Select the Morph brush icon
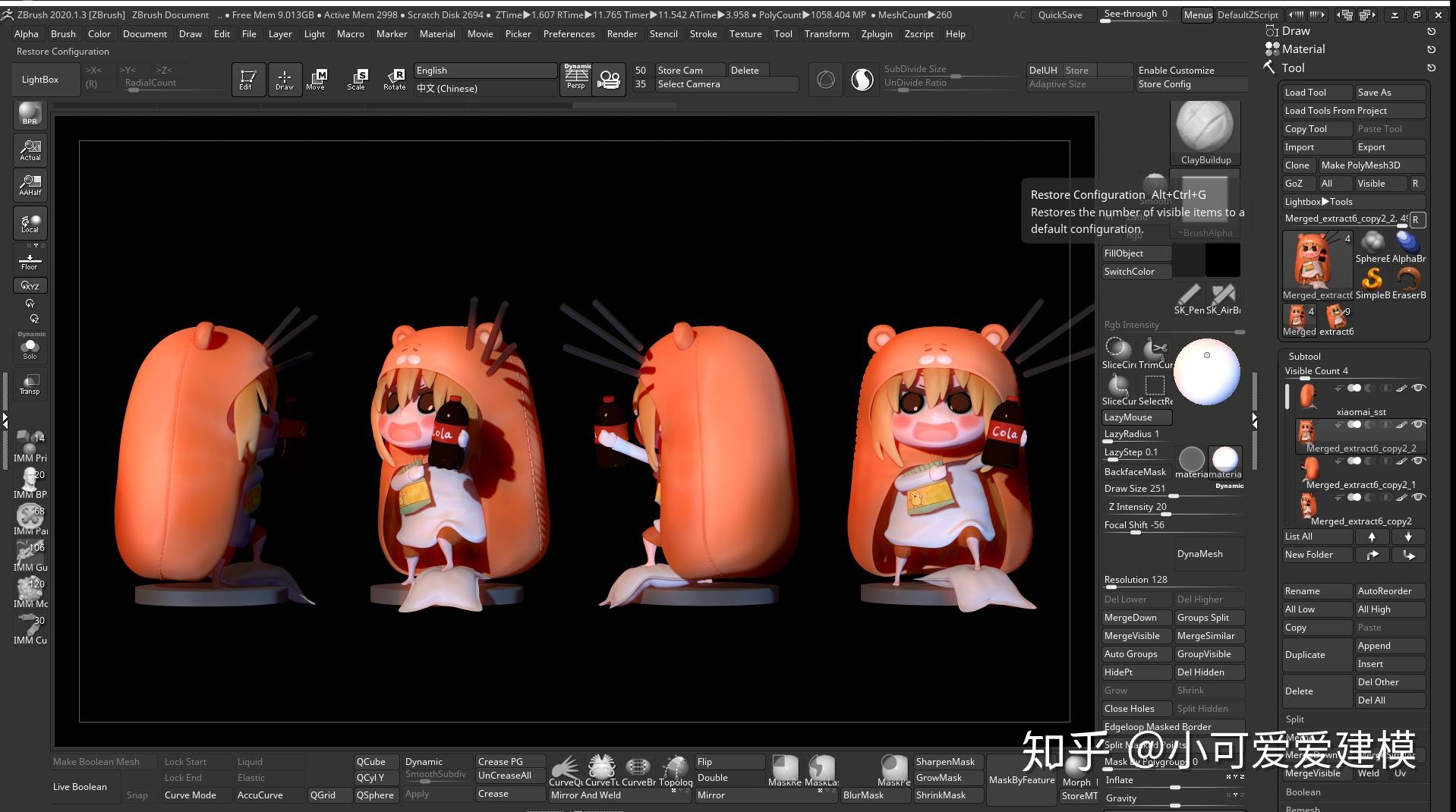Screen dimensions: 1456x812 click(x=1076, y=770)
